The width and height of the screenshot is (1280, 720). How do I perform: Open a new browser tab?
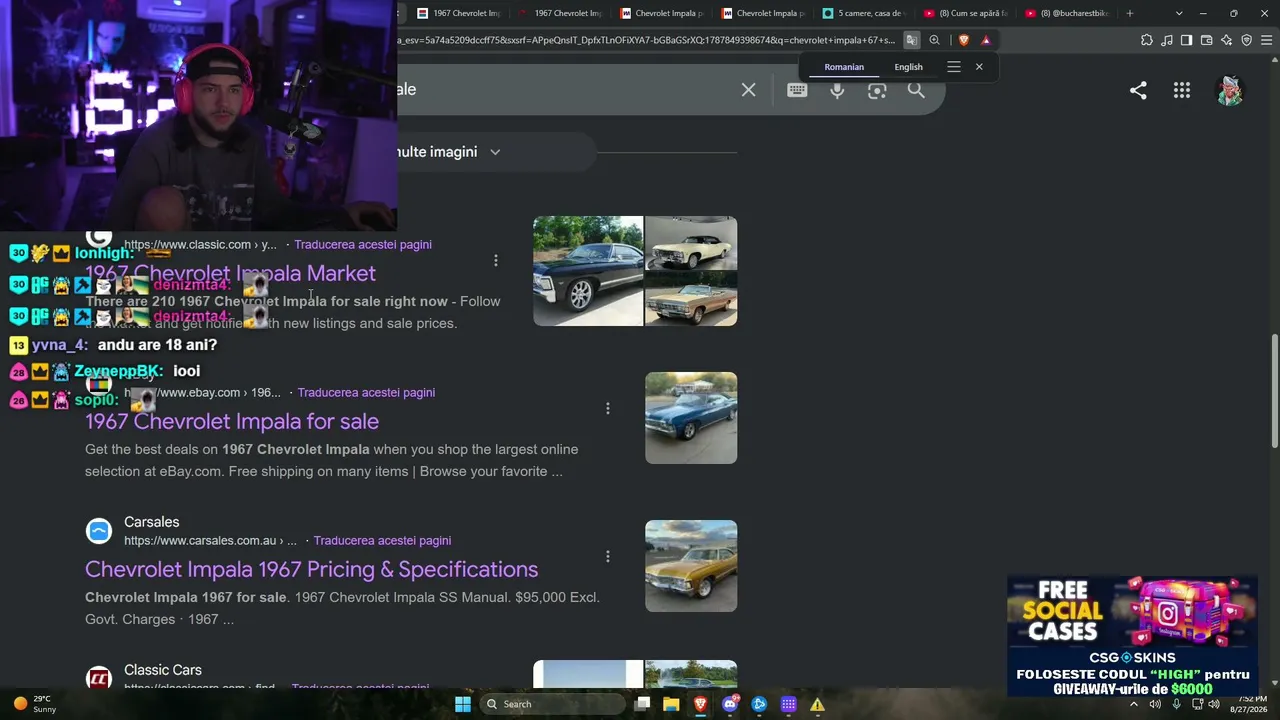1130,13
